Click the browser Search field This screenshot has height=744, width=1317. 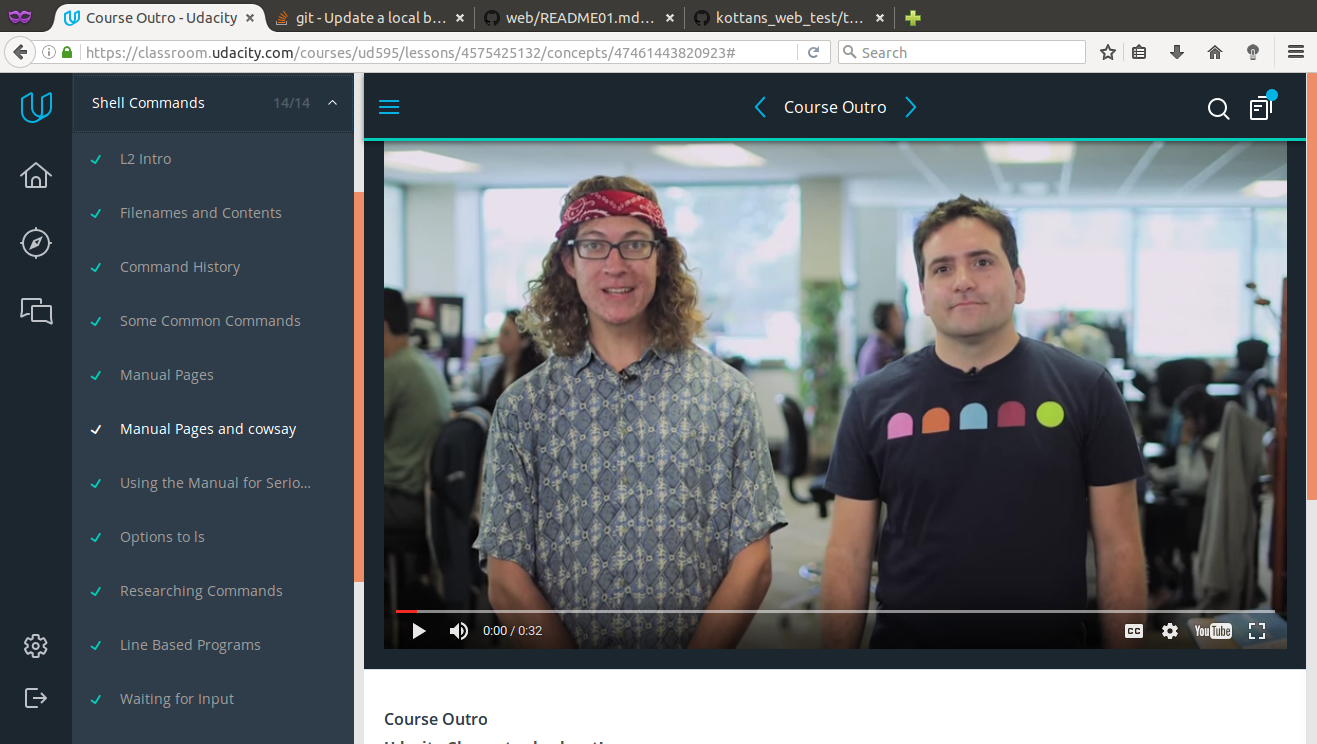tap(961, 52)
